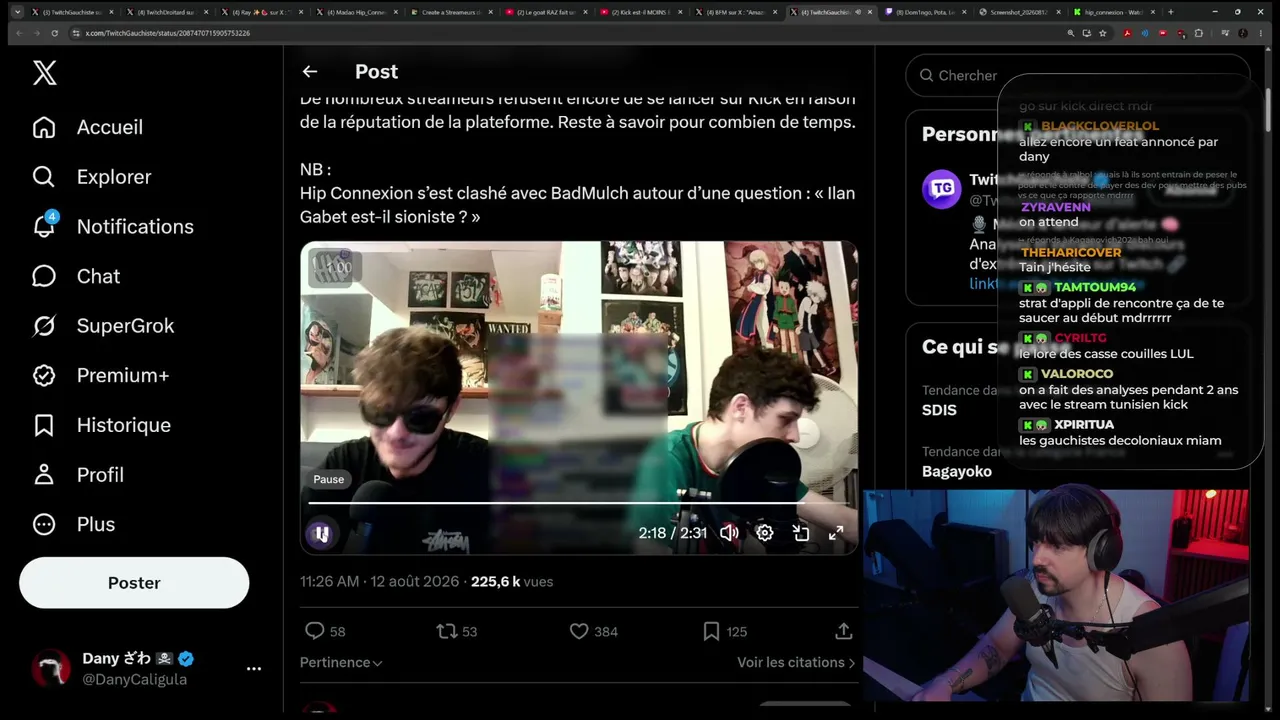The image size is (1280, 720).
Task: Switch to the Create a Streameurs tab
Action: click(x=450, y=12)
